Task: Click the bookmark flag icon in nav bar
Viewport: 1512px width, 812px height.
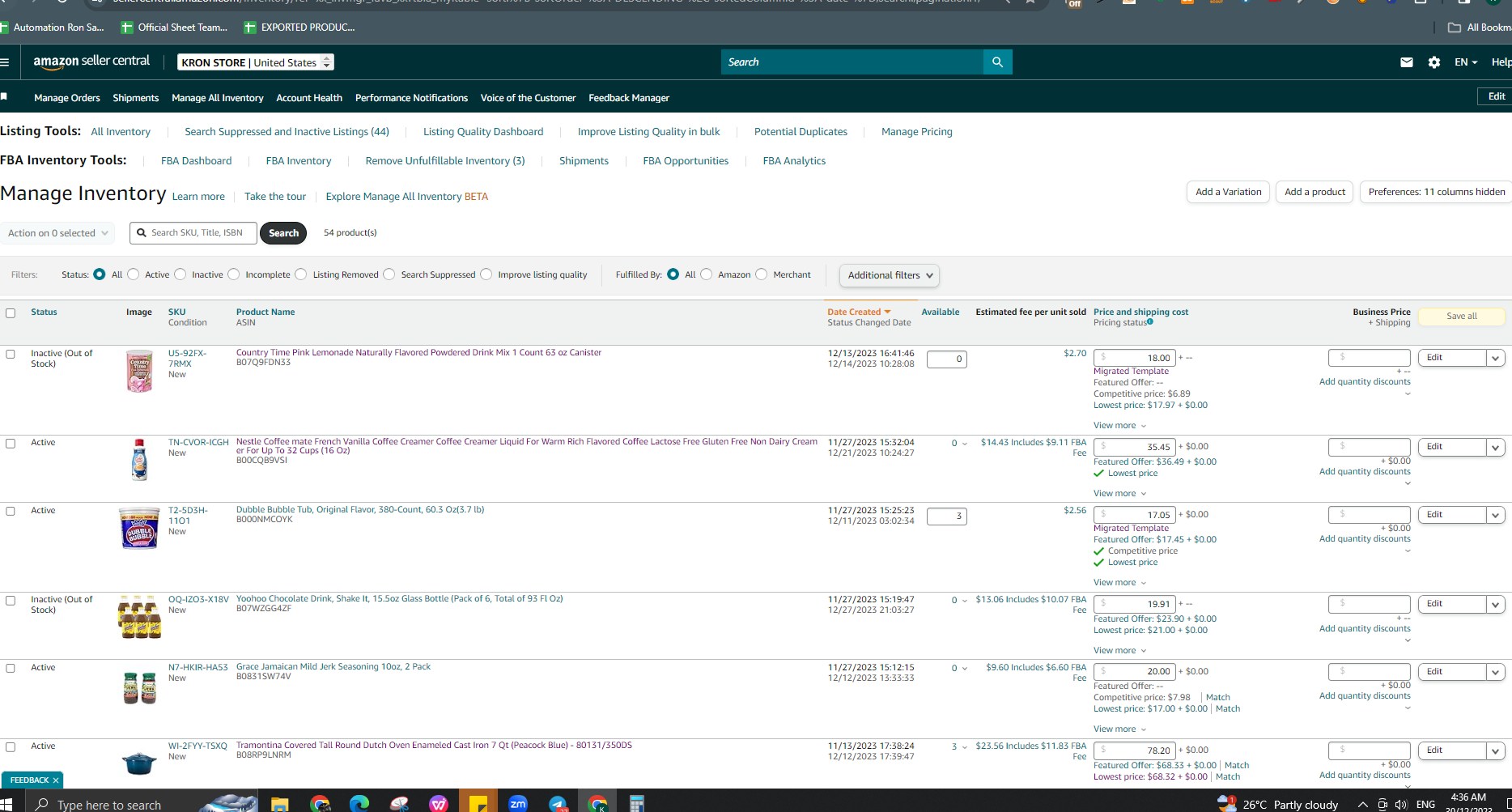Action: [4, 97]
